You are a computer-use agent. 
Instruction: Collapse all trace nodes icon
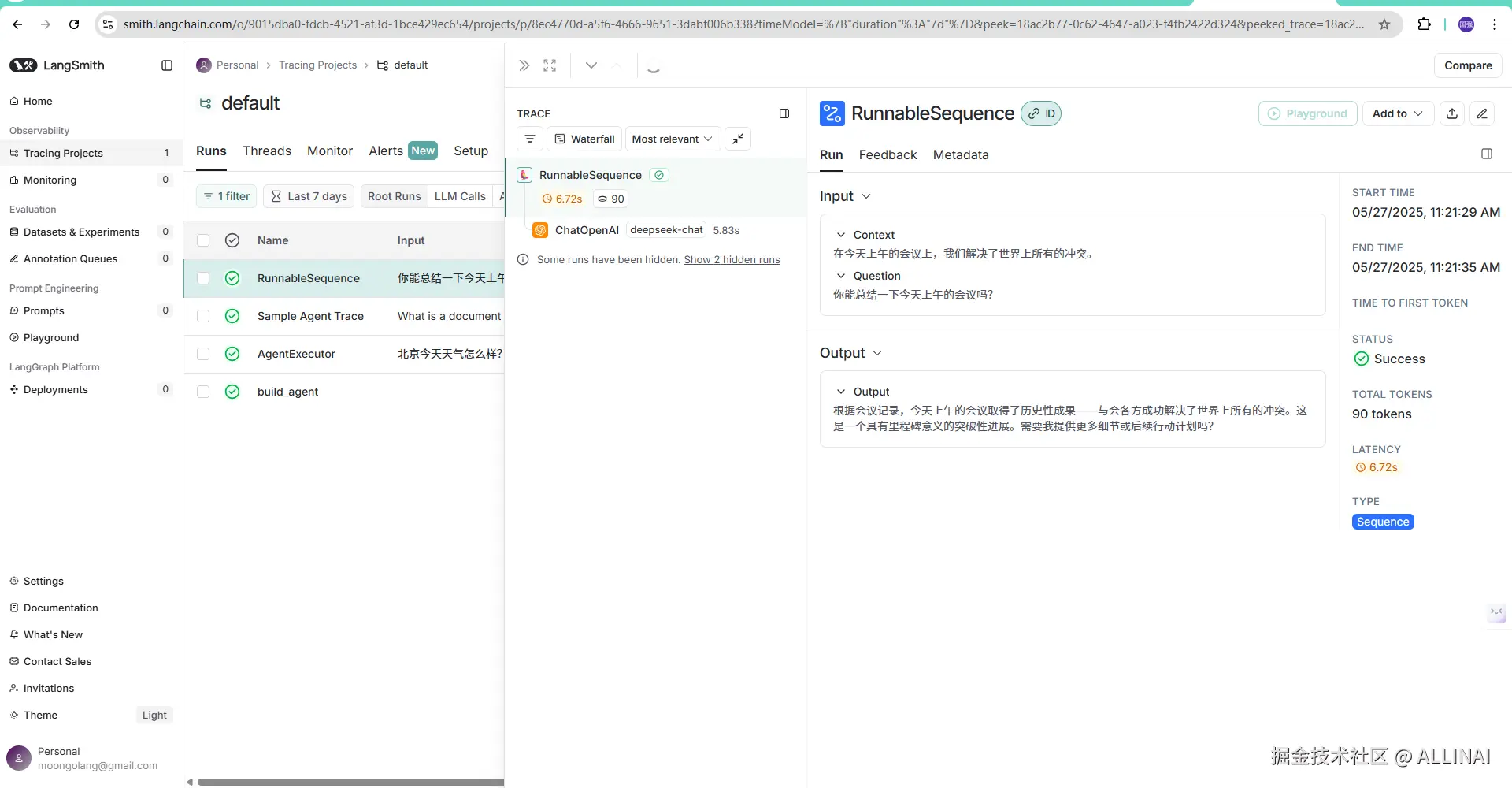click(738, 139)
